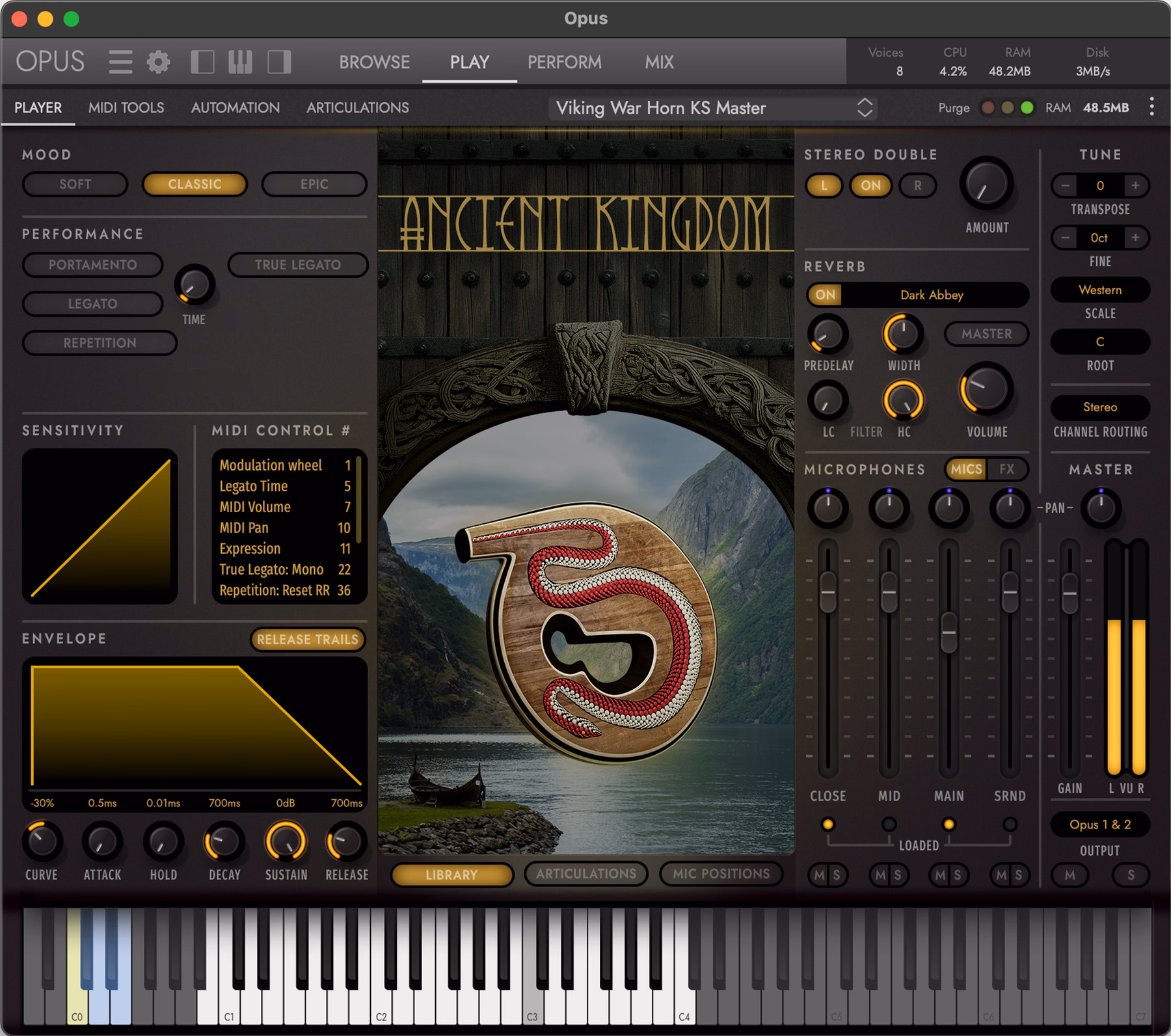Screen dimensions: 1171x1036
Task: Toggle the Release Trails button
Action: [307, 639]
